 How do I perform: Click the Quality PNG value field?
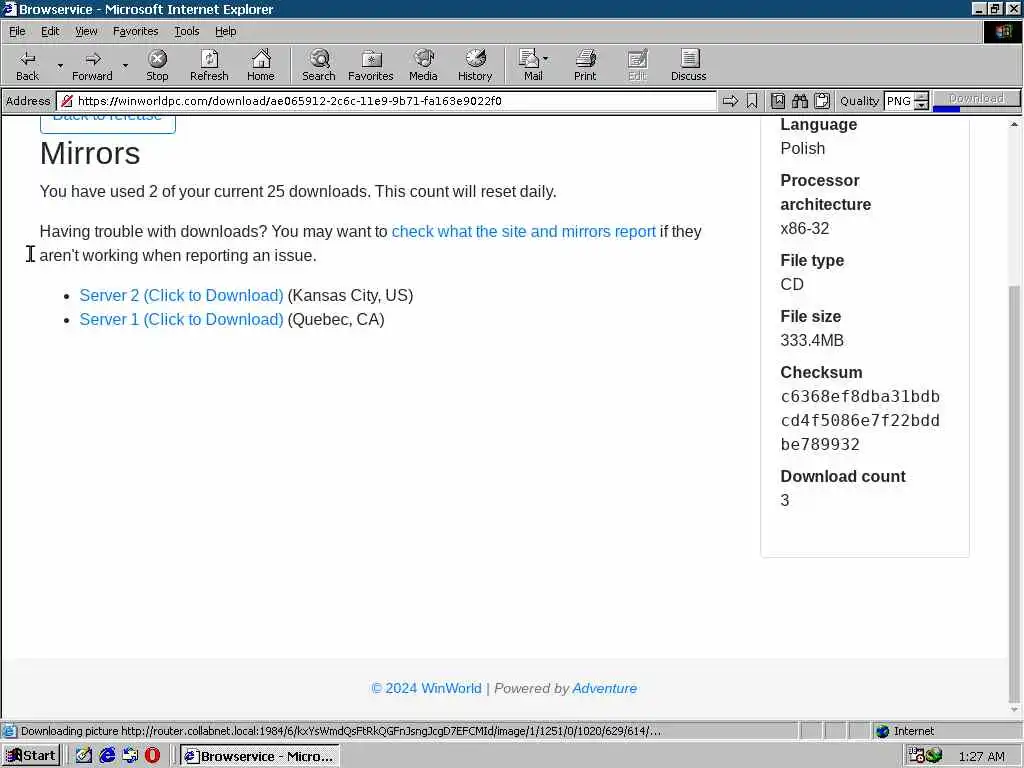pos(899,101)
